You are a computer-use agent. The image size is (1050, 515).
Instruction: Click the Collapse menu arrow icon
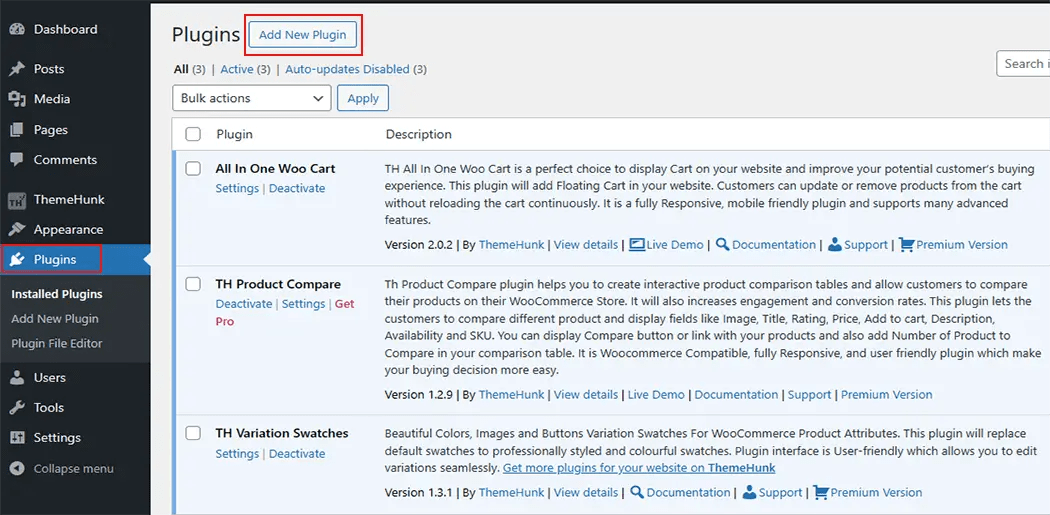tap(17, 469)
